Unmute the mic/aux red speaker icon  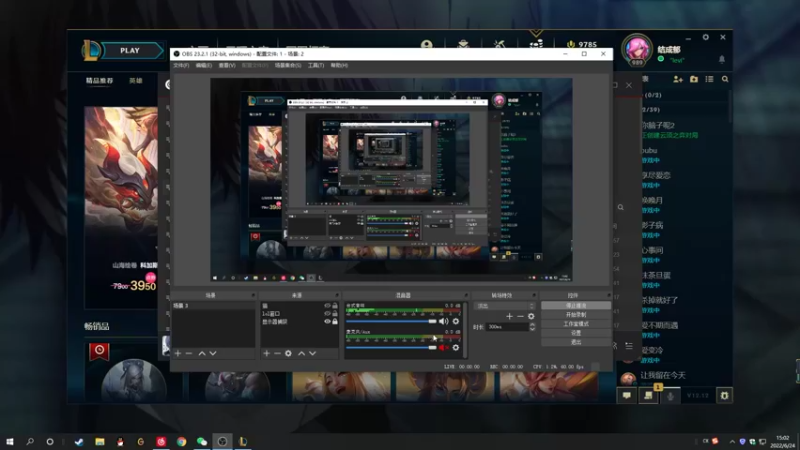tap(444, 347)
